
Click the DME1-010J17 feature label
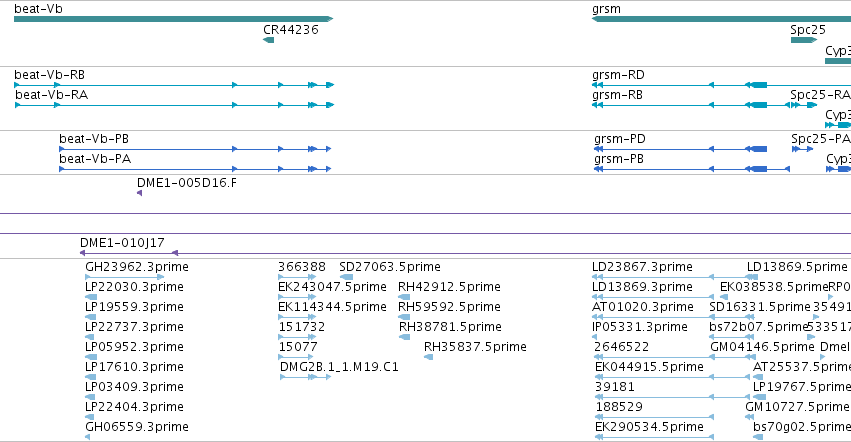(x=122, y=243)
